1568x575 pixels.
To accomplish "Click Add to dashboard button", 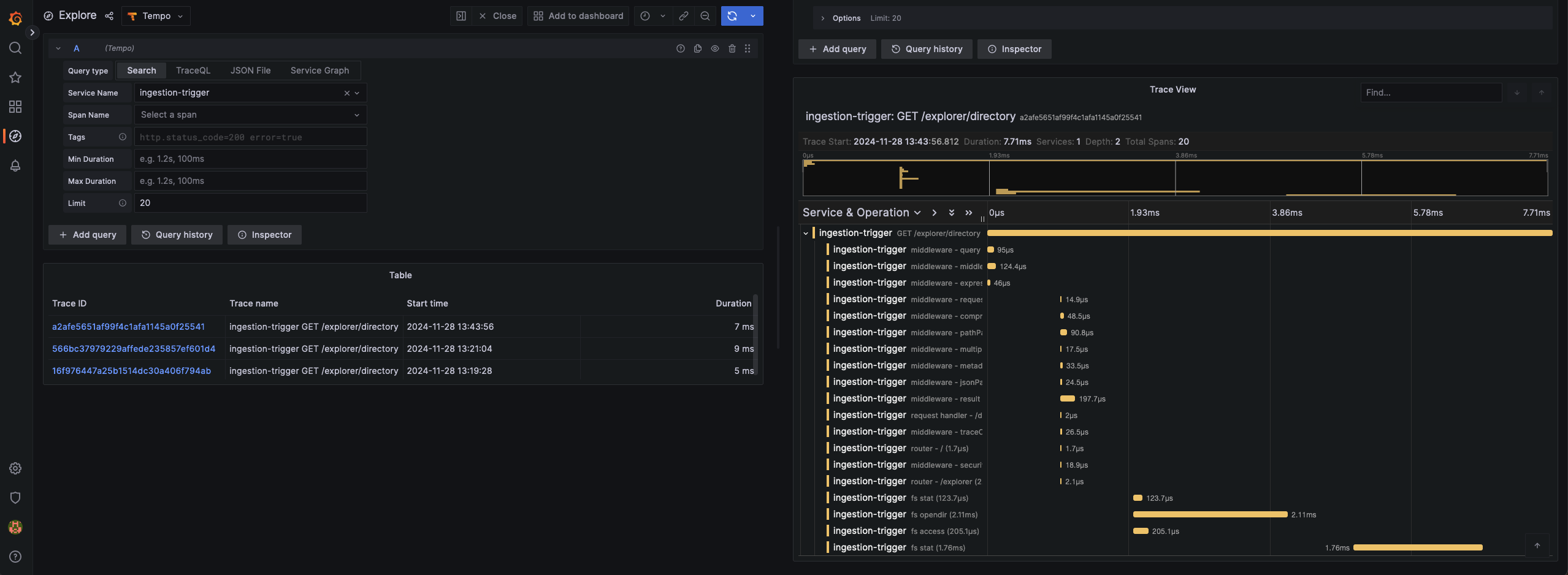I will [x=578, y=16].
